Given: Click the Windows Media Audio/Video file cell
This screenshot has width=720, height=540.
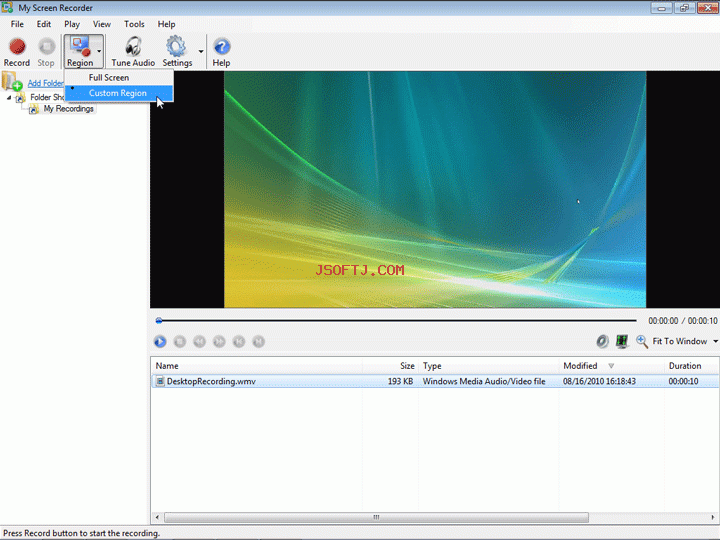Looking at the screenshot, I should pyautogui.click(x=484, y=381).
